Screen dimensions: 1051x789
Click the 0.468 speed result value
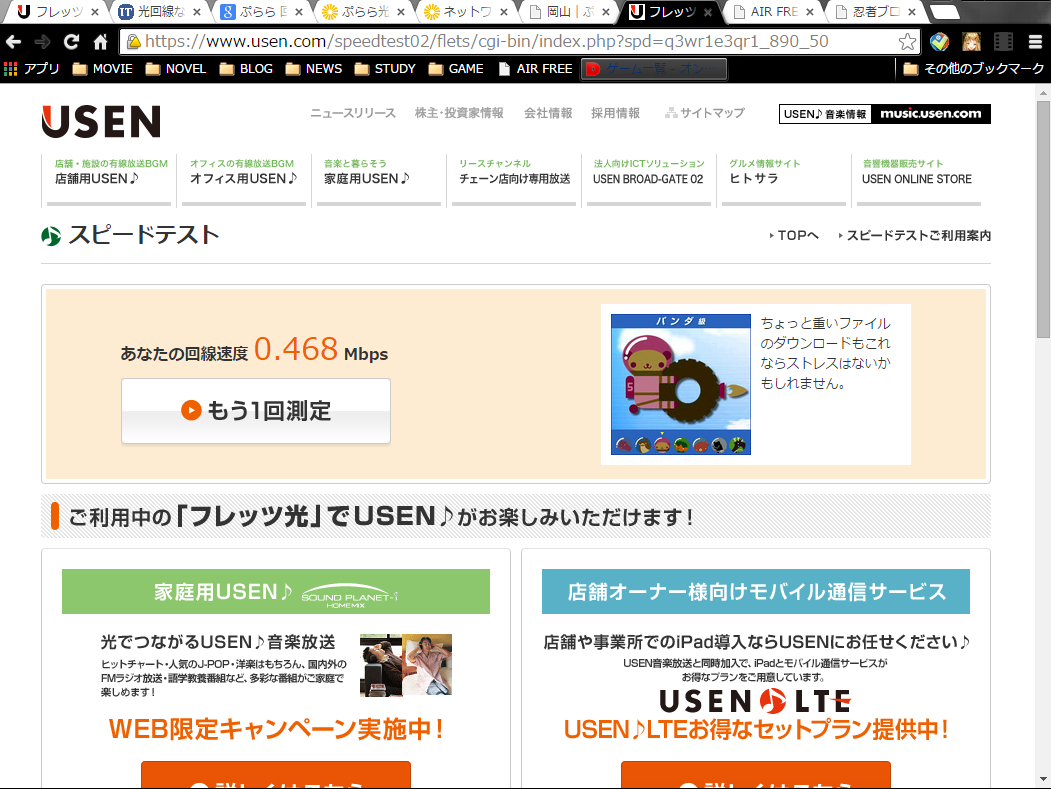coord(296,349)
